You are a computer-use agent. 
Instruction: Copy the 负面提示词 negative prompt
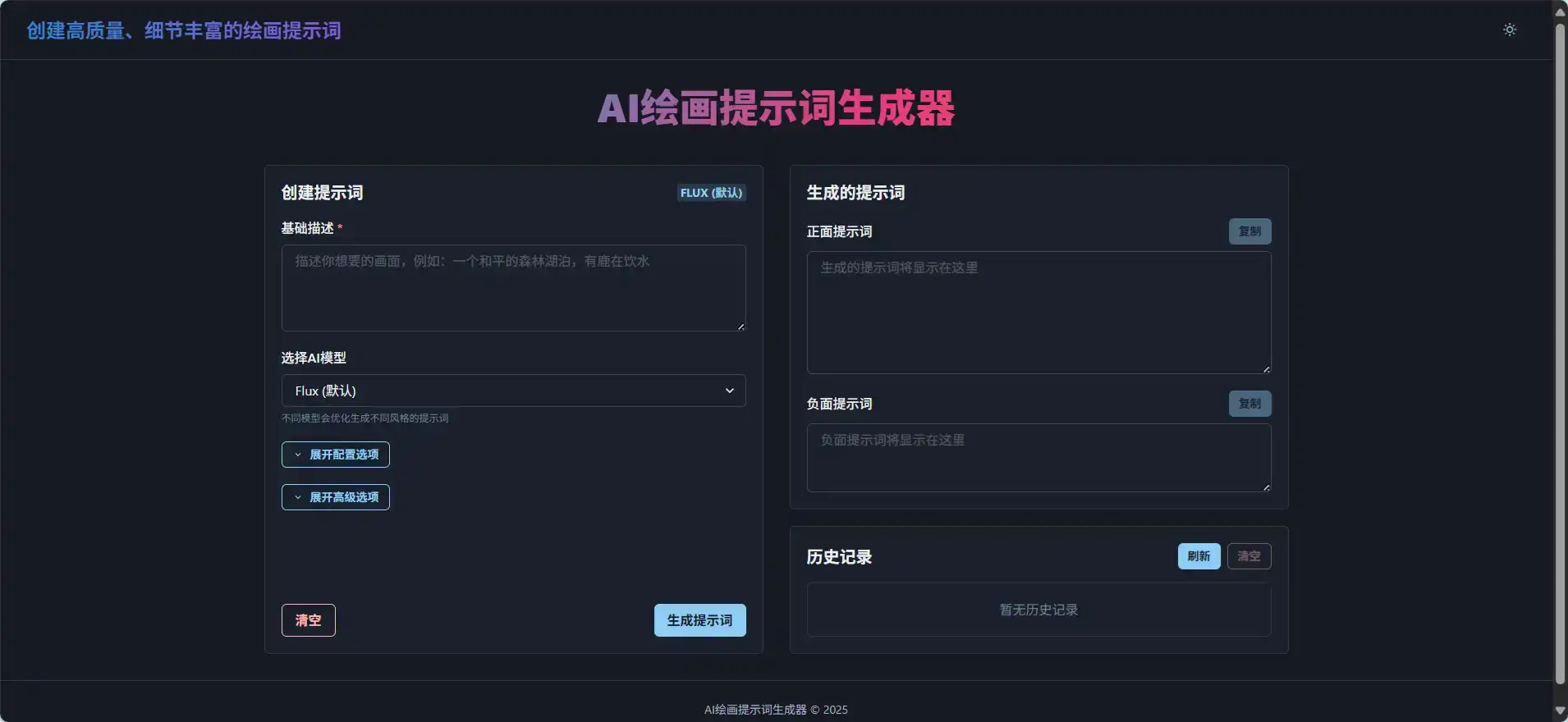point(1249,404)
